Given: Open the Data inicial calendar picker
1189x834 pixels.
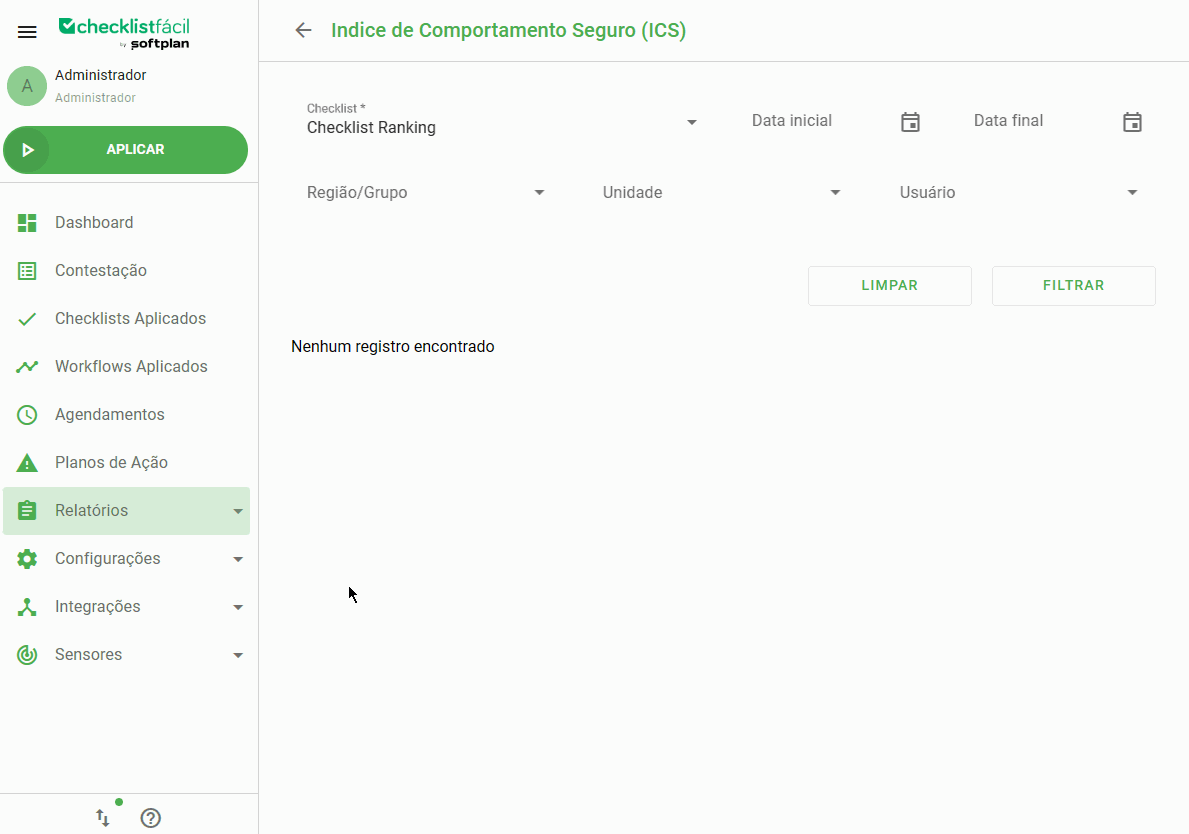Looking at the screenshot, I should tap(910, 121).
